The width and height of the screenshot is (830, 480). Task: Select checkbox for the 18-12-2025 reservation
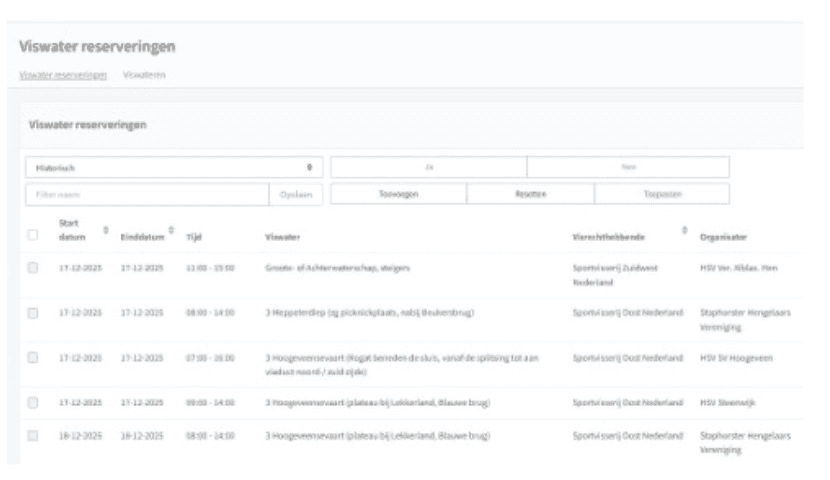point(33,436)
